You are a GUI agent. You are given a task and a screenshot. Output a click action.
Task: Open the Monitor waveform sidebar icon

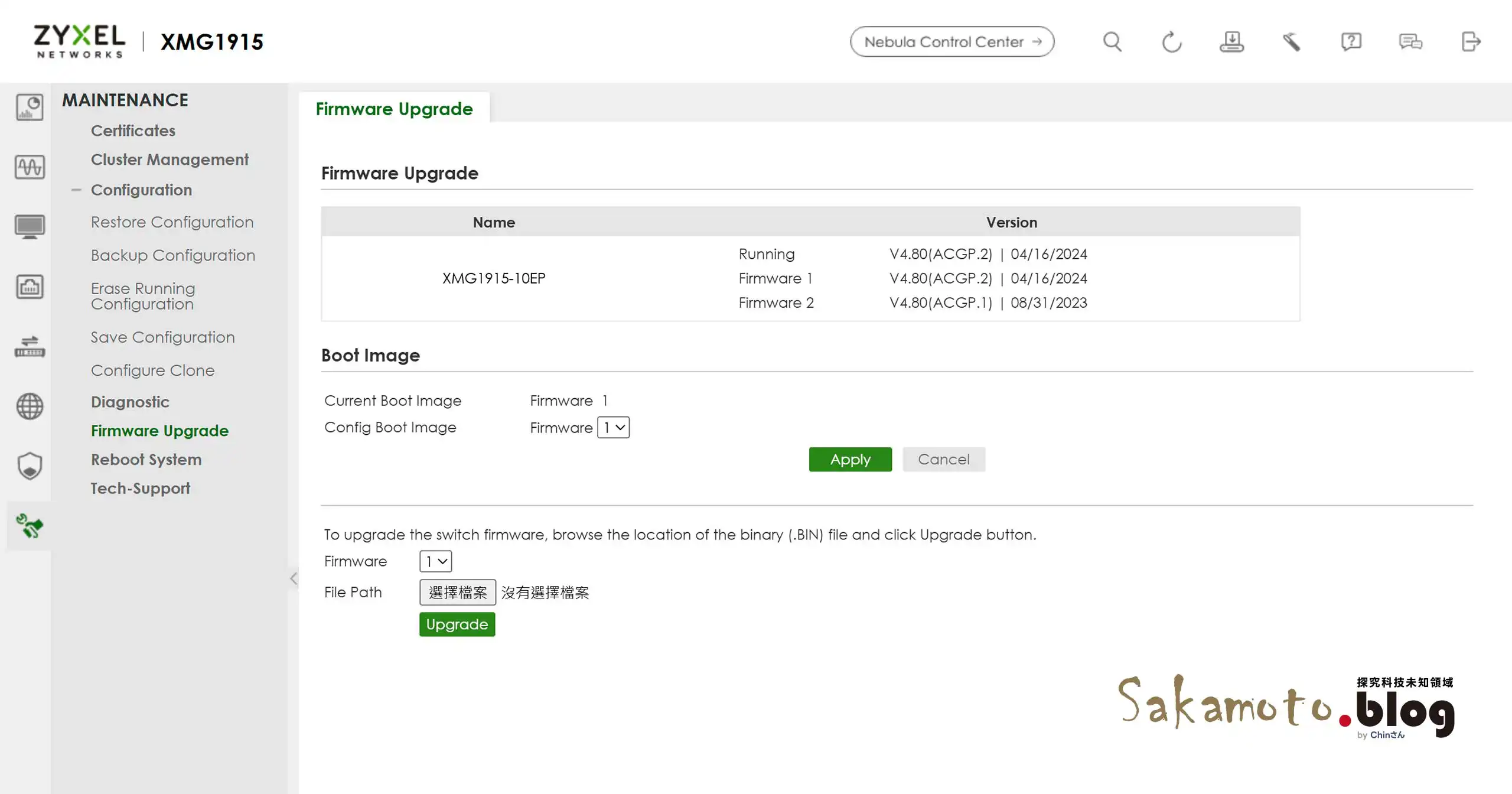(x=30, y=167)
